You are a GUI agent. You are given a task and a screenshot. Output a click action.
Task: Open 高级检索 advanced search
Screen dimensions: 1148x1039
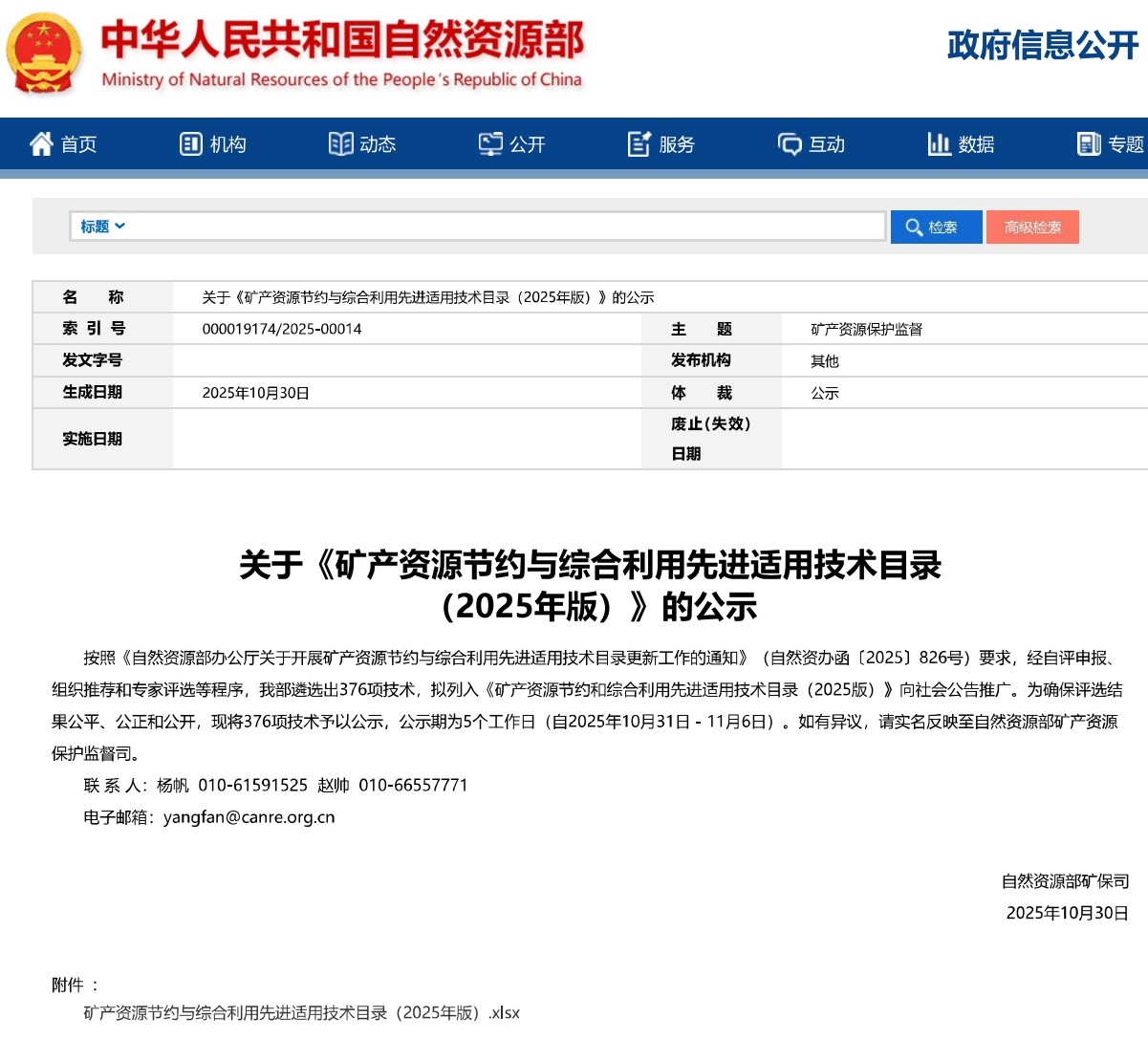click(x=1032, y=227)
